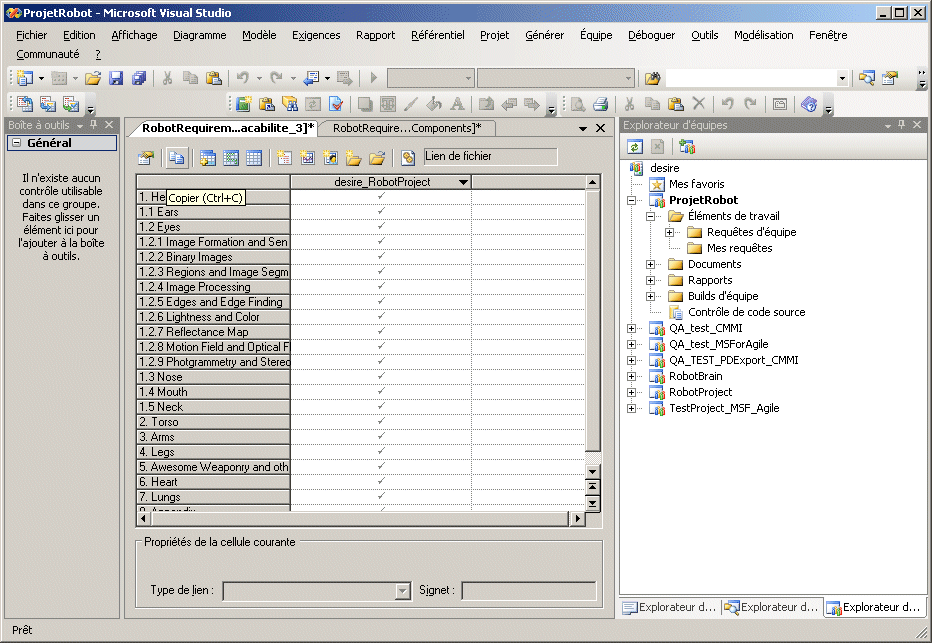Viewport: 932px width, 643px height.
Task: Expand the RobotBrain project node
Action: point(632,376)
